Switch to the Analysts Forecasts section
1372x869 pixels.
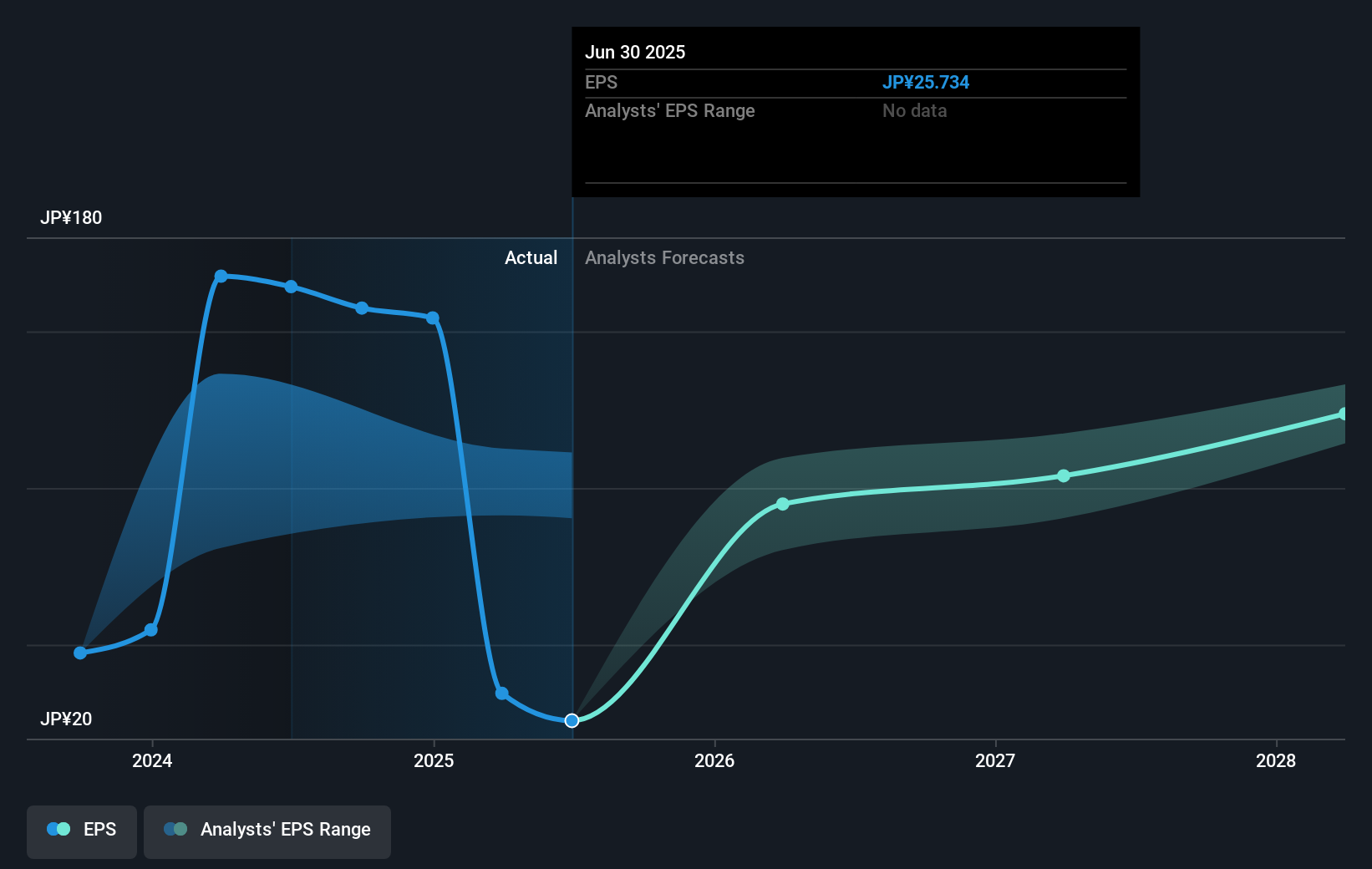664,257
